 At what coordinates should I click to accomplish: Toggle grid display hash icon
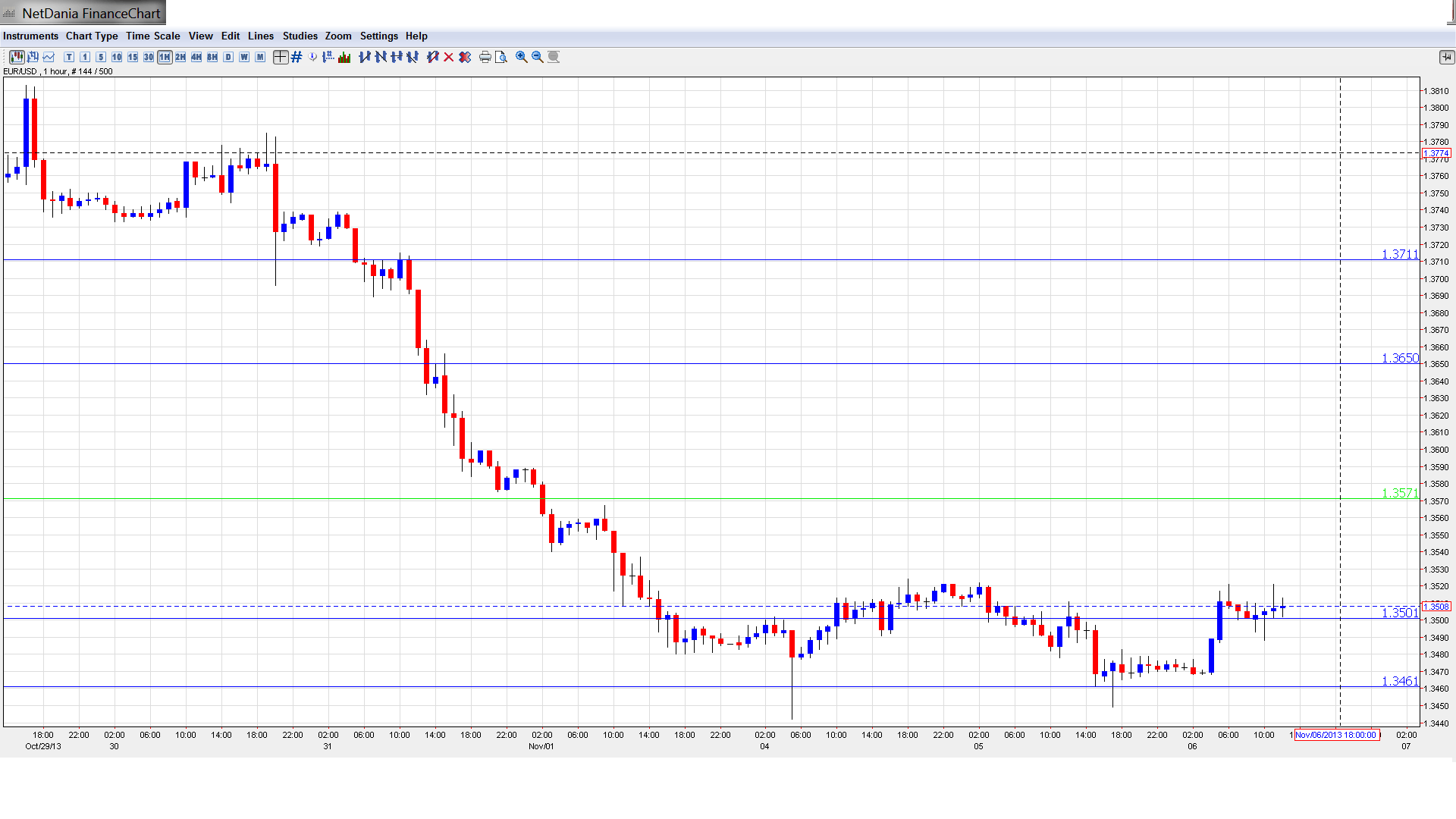point(297,57)
